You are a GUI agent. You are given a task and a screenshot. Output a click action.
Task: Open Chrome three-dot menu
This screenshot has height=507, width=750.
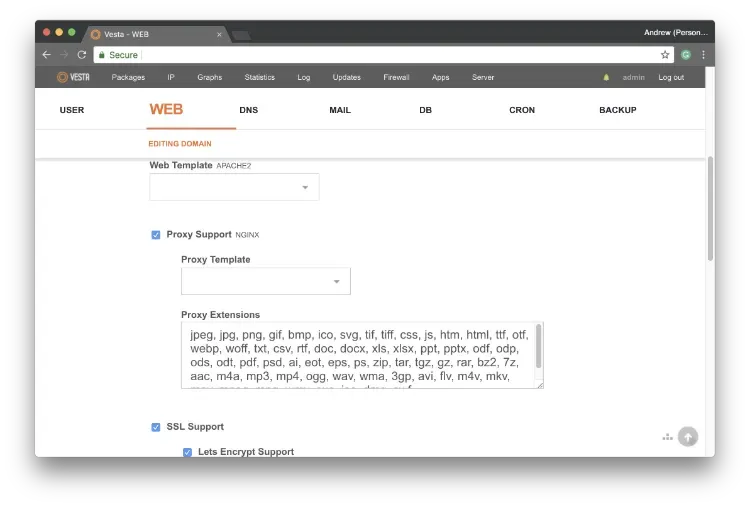click(703, 55)
